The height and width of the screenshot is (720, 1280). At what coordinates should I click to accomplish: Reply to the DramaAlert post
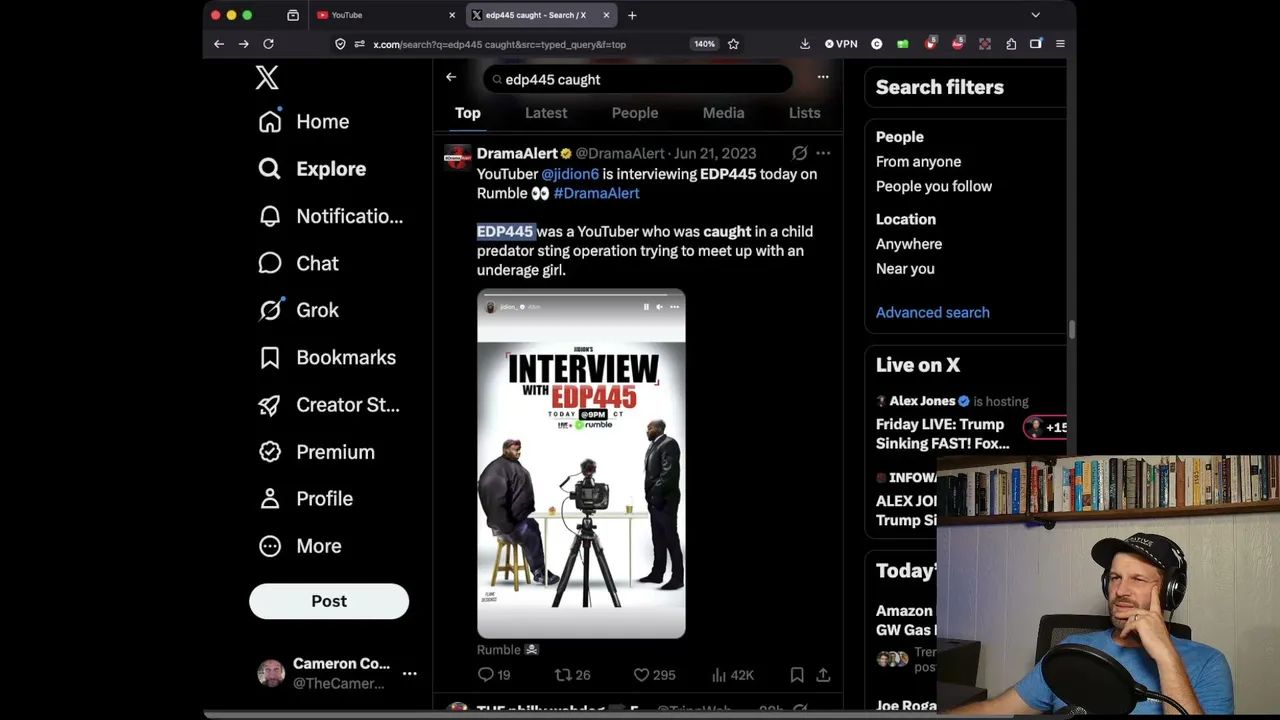(x=494, y=675)
